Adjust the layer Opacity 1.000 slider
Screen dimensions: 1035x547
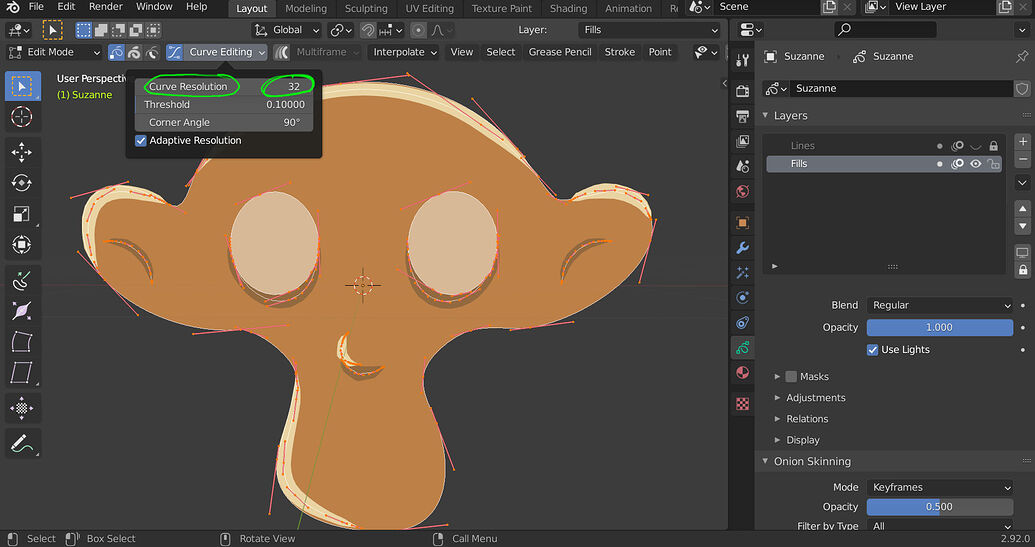click(x=940, y=328)
